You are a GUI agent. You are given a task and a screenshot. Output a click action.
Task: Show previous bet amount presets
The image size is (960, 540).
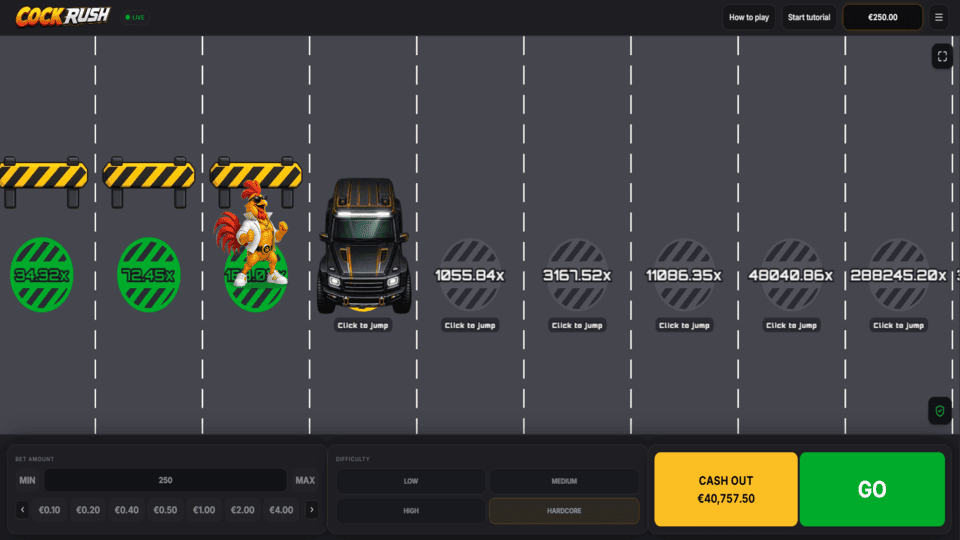tap(23, 509)
